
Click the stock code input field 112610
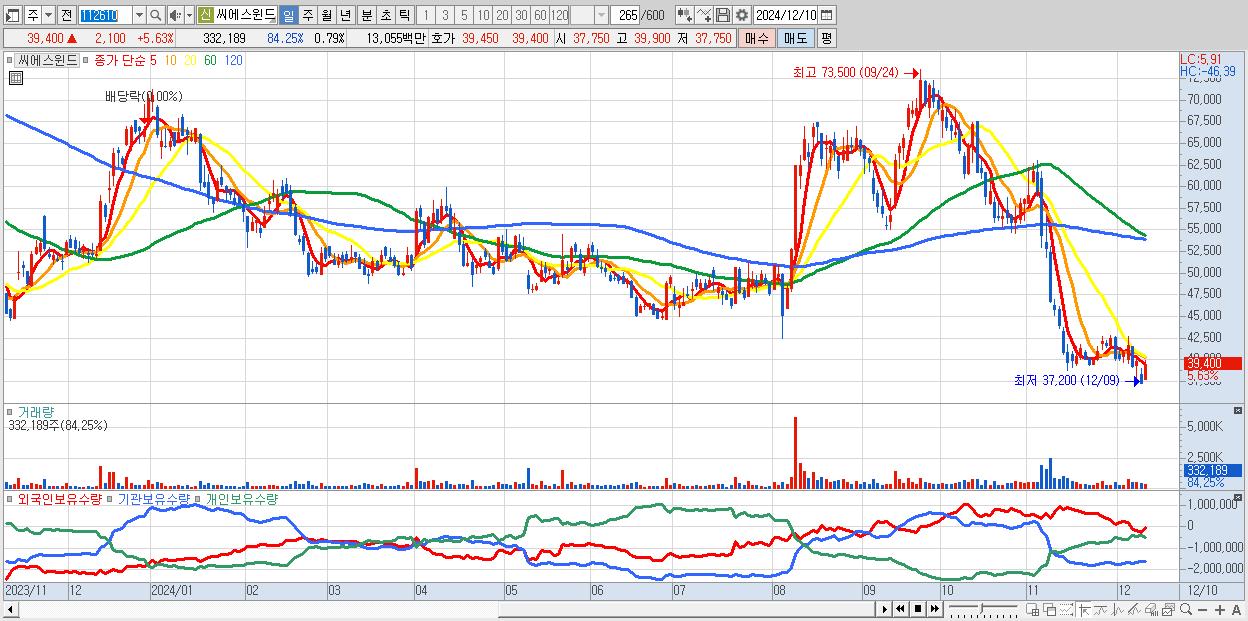click(x=105, y=15)
